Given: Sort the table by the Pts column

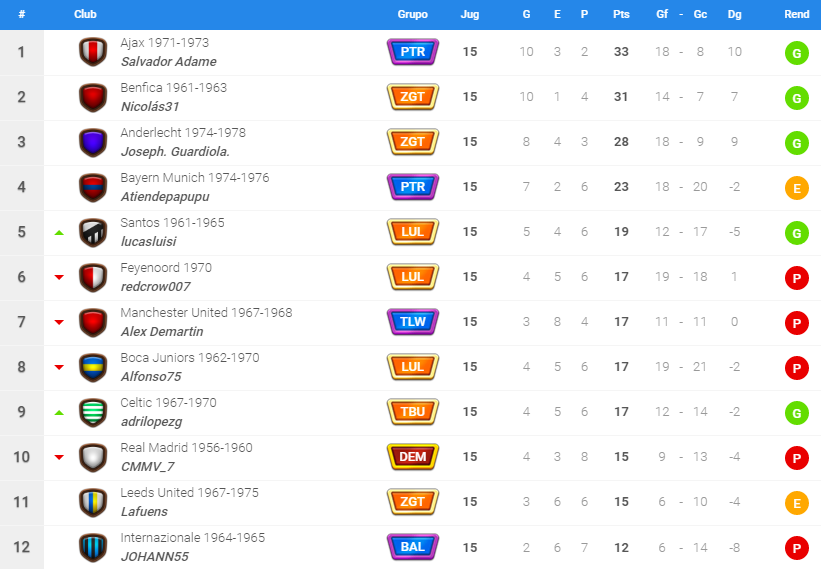Looking at the screenshot, I should coord(621,14).
